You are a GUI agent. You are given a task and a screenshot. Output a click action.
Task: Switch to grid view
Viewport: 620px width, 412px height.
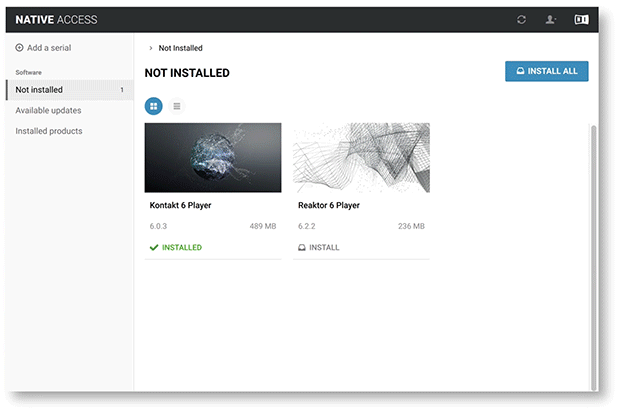point(154,105)
